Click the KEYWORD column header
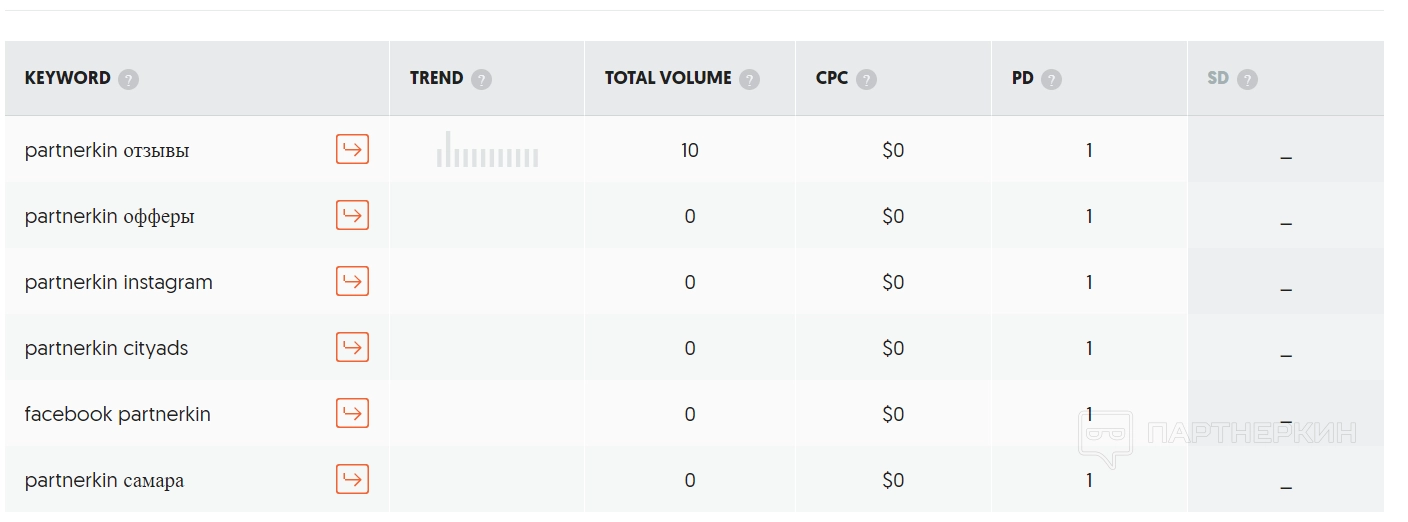This screenshot has width=1408, height=522. click(x=68, y=78)
